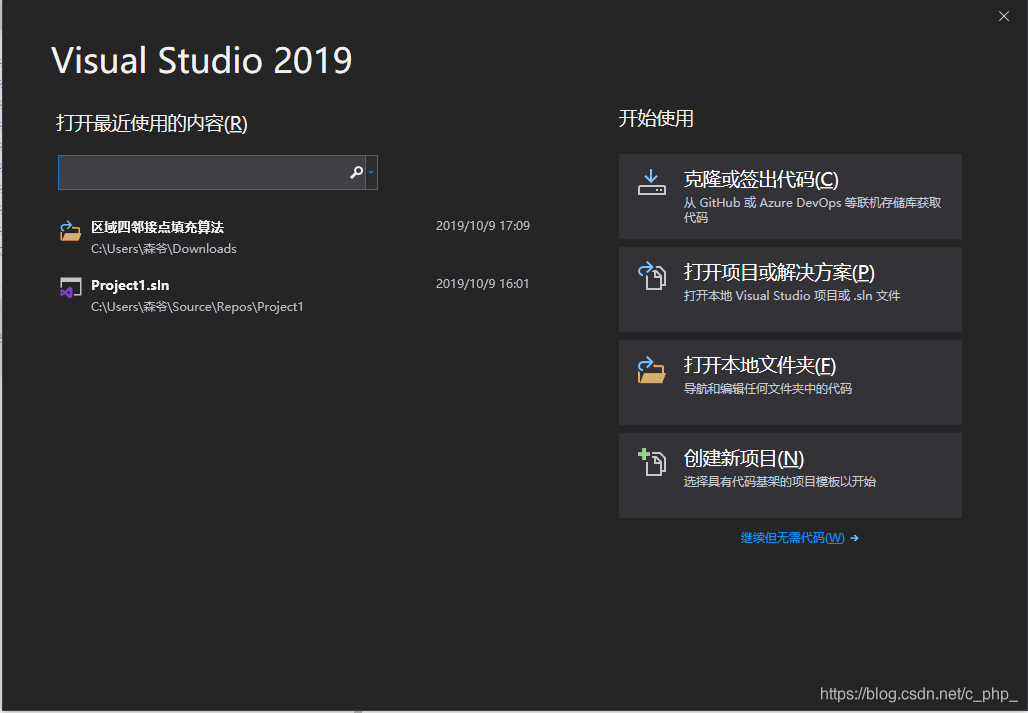Click the folder icon beside 区域四邻接点填充算法

70,232
